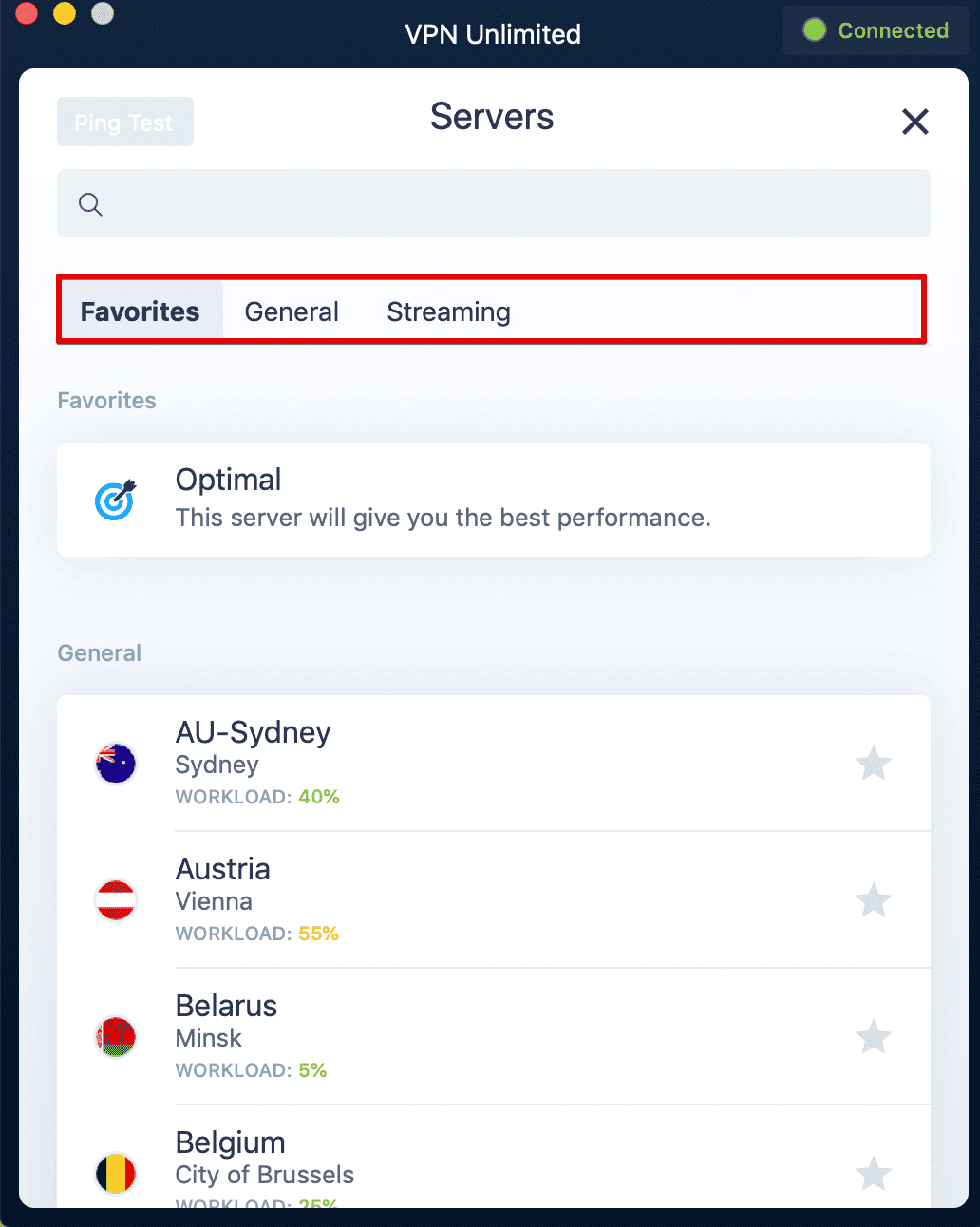
Task: Click the Connected button
Action: (876, 29)
